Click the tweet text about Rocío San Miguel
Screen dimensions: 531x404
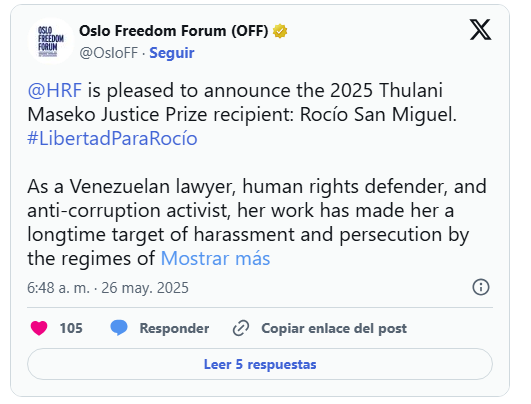(x=257, y=174)
